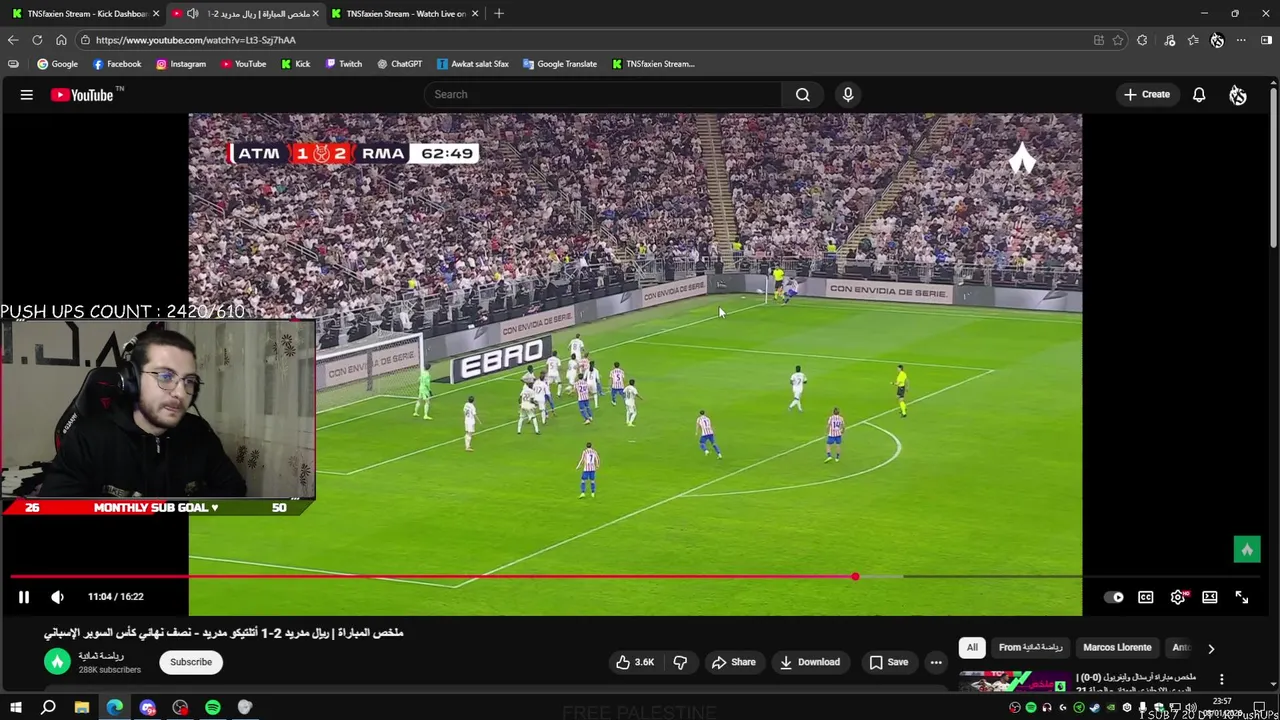Screen dimensions: 1280x720
Task: Open the Instagram bookmark
Action: pos(180,64)
